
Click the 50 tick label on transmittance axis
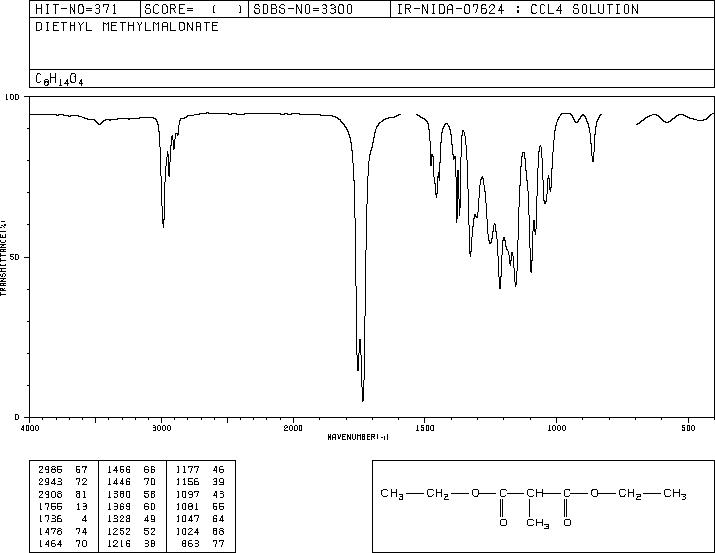tap(14, 257)
